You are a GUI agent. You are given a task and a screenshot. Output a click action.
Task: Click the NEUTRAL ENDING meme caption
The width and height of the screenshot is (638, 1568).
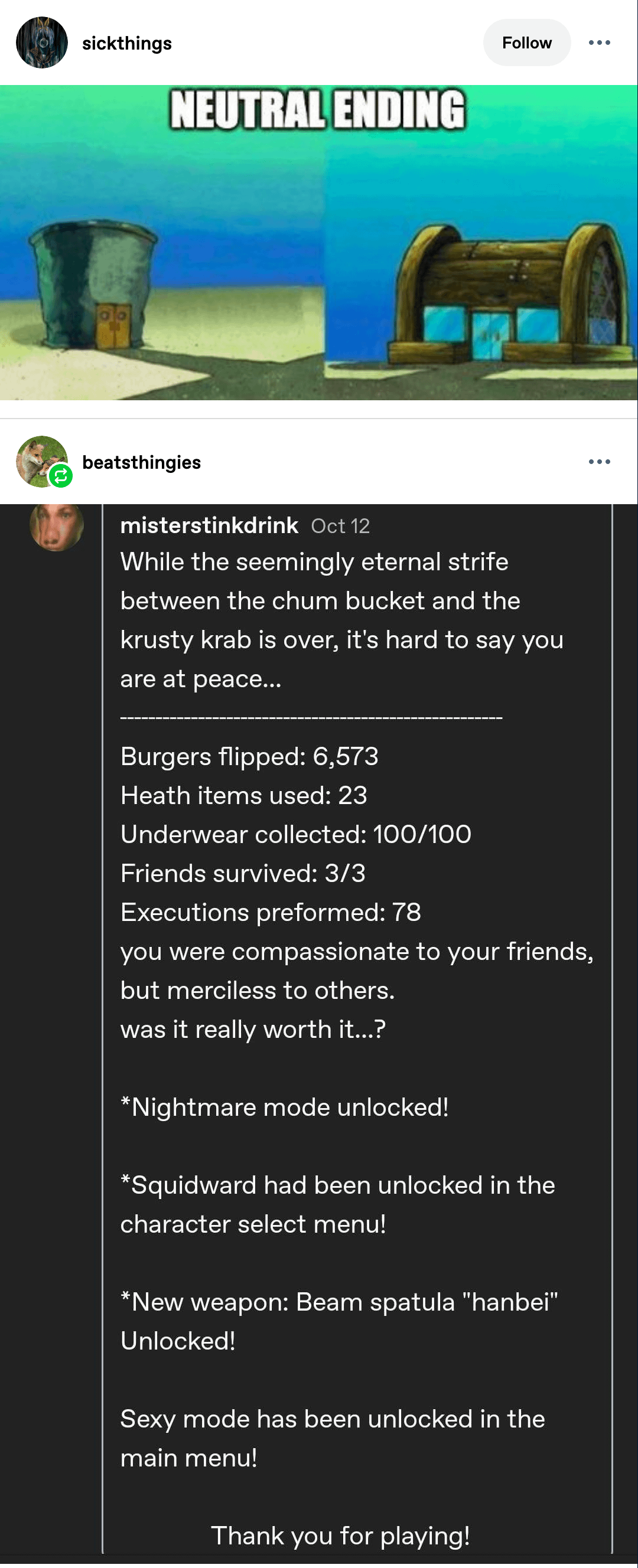click(317, 110)
